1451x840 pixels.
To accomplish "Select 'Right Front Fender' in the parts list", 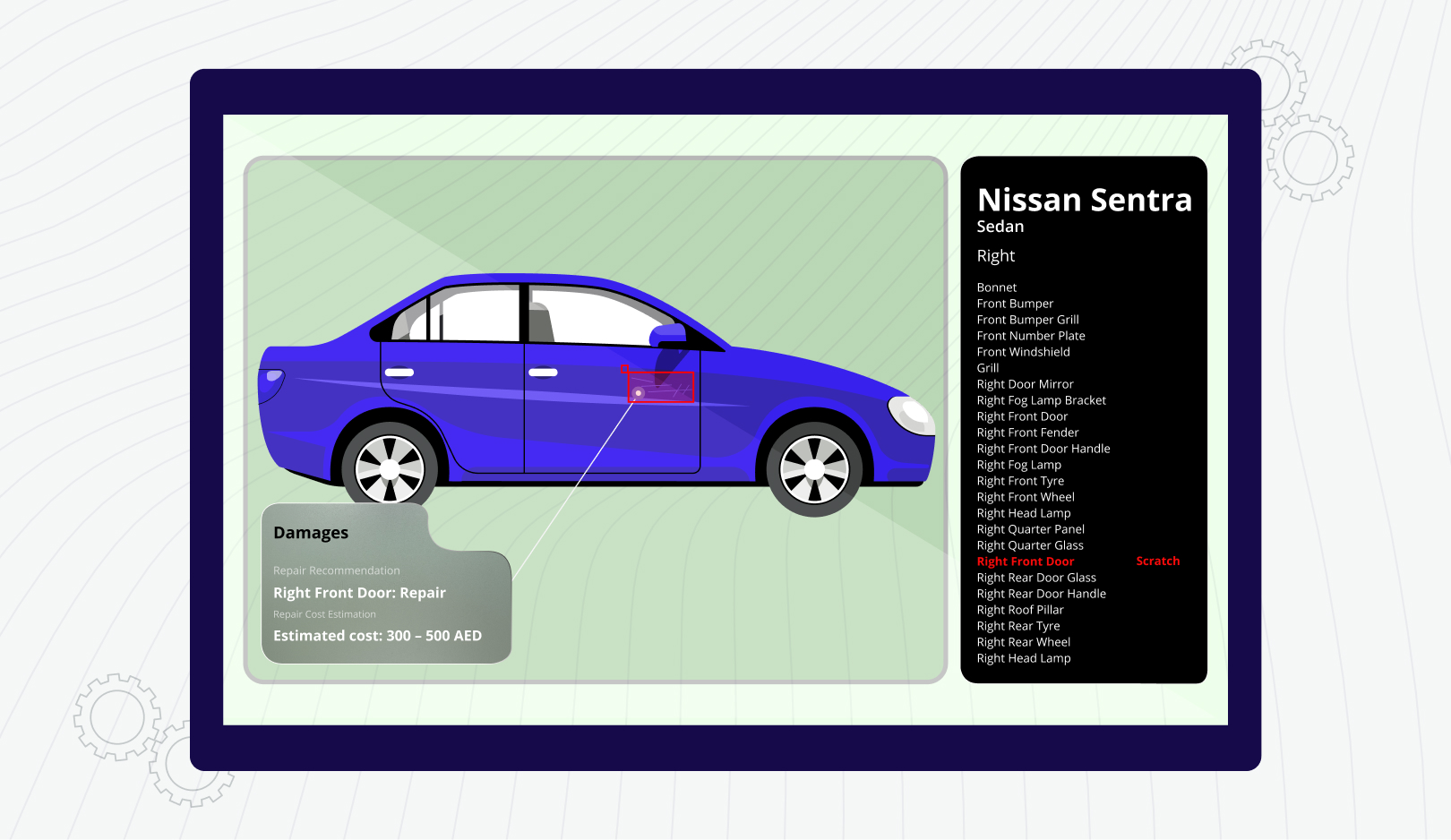I will coord(1027,433).
